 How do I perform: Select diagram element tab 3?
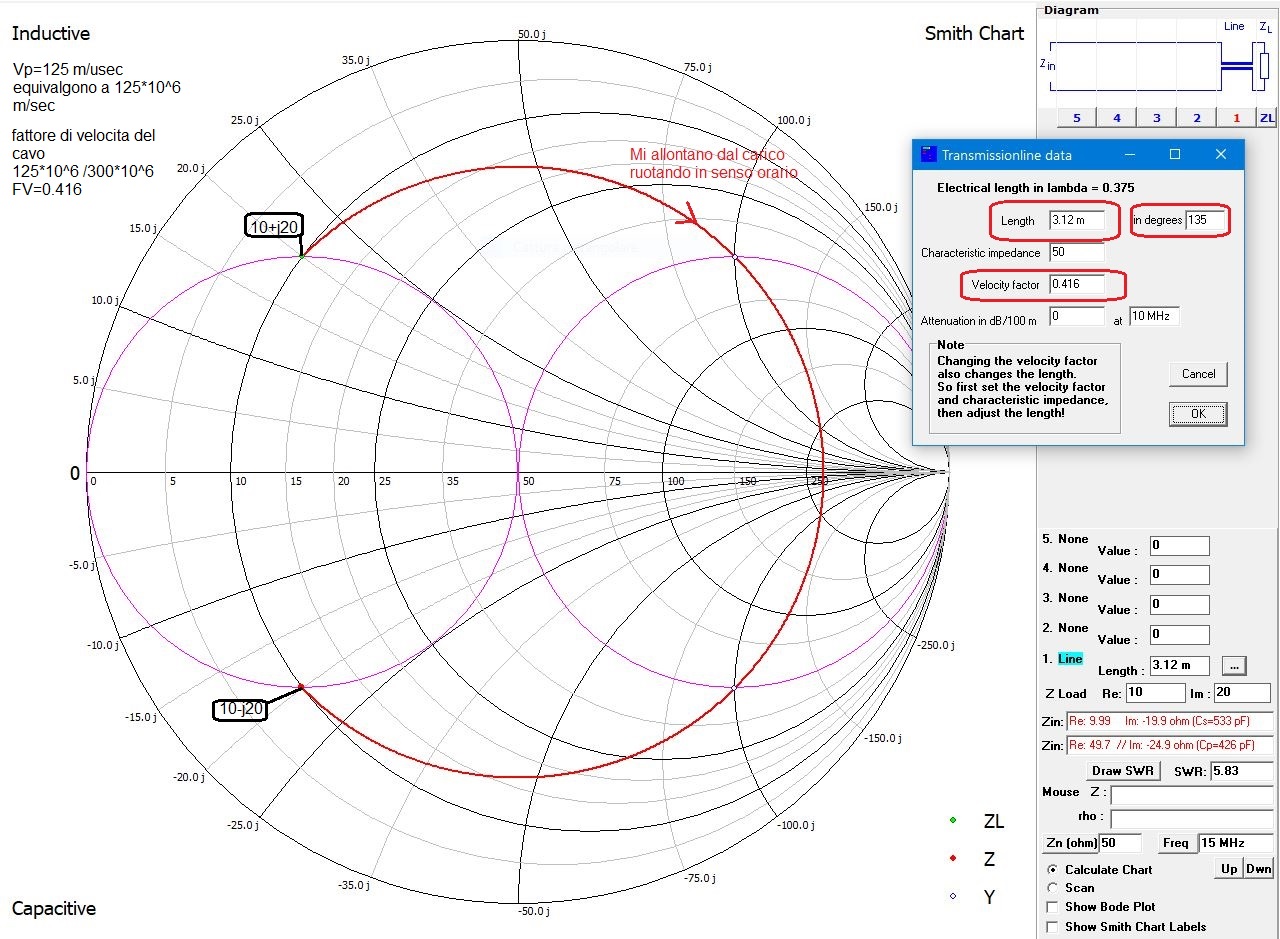tap(1157, 118)
